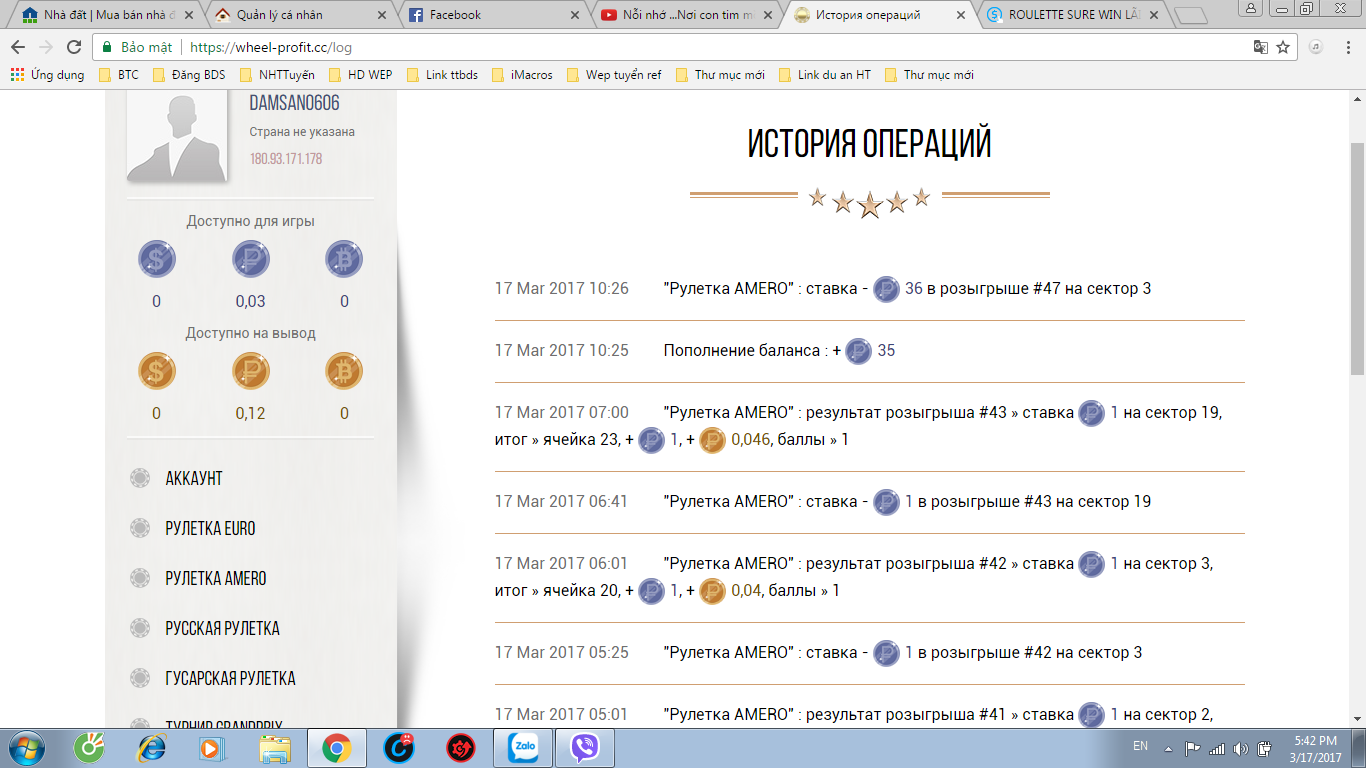Click the timestamp 17 Mar 2017 07:00
The width and height of the screenshot is (1366, 768).
[562, 412]
